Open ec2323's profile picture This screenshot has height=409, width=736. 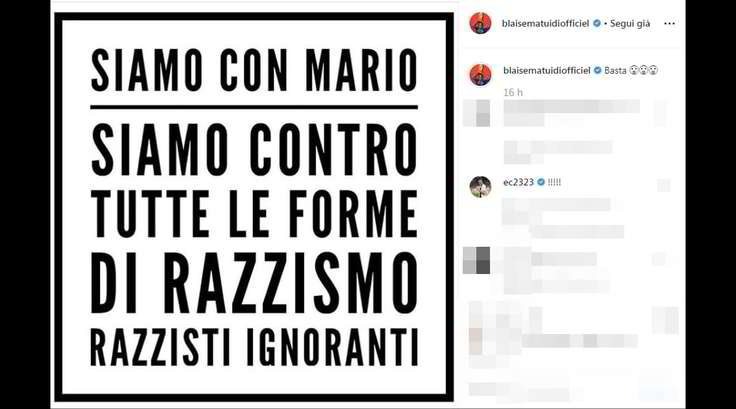(480, 187)
